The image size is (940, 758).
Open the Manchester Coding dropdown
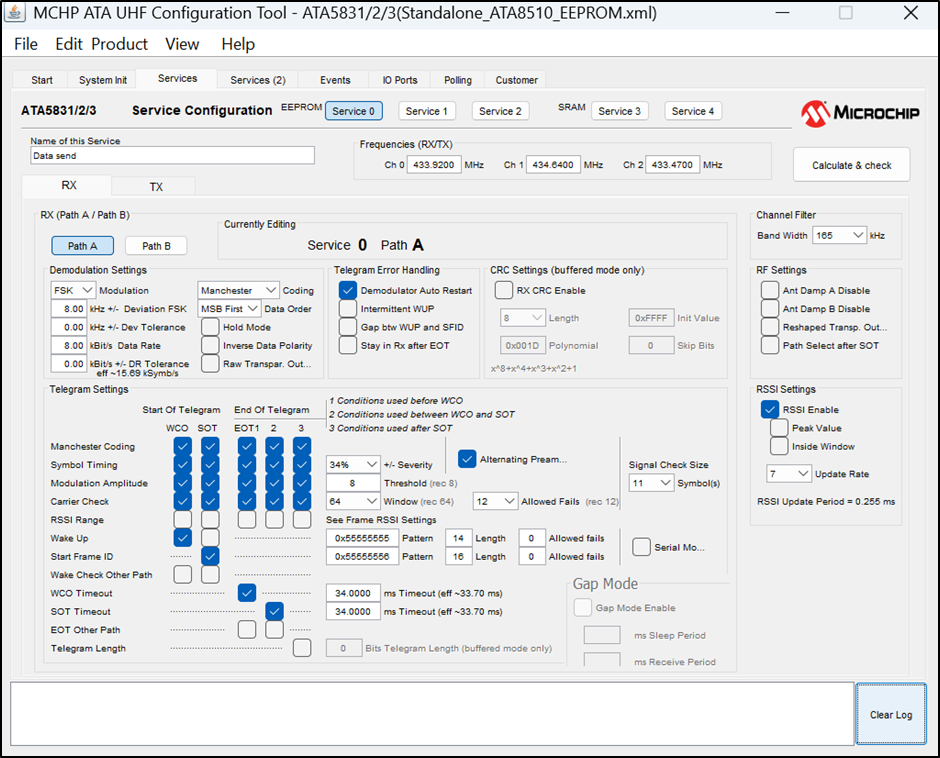click(x=238, y=290)
